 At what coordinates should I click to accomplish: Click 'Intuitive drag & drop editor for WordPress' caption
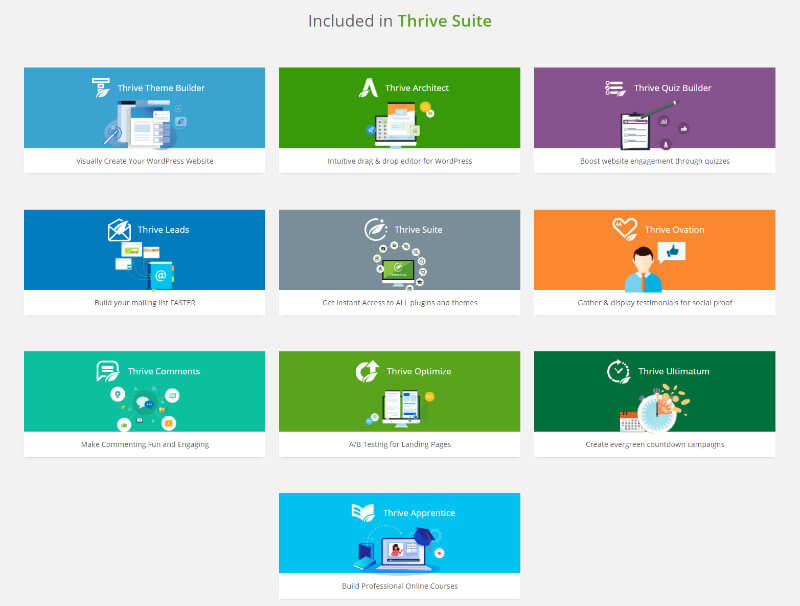(399, 161)
